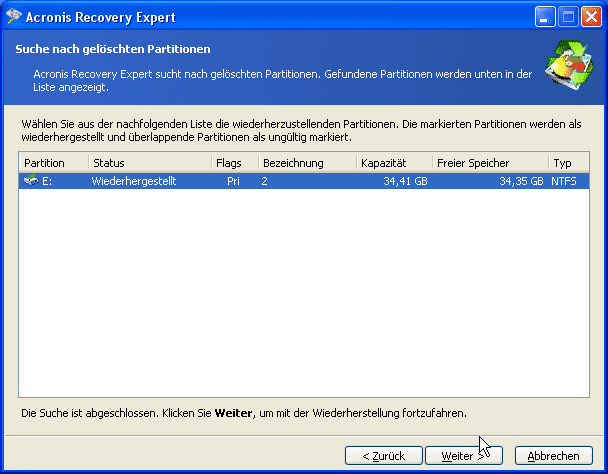Image resolution: width=608 pixels, height=474 pixels.
Task: Click the '34,41 GB' capacity value
Action: point(405,181)
